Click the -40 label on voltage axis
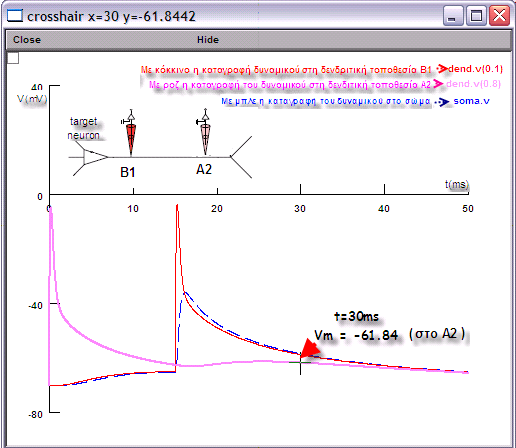Viewport: 516px width, 448px height. pos(35,305)
